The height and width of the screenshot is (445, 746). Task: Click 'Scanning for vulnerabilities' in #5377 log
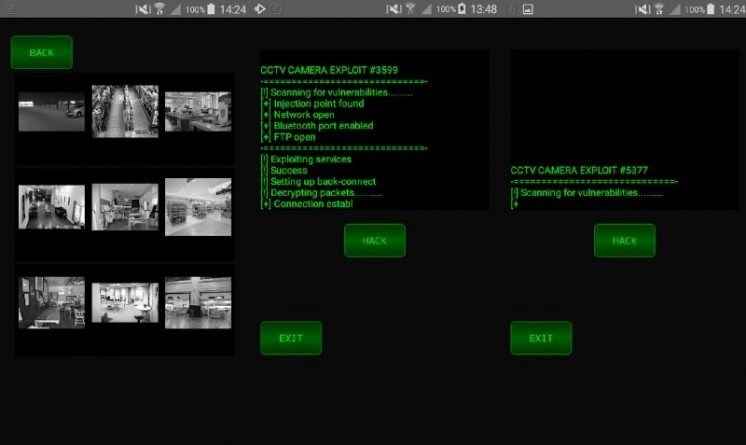(579, 193)
